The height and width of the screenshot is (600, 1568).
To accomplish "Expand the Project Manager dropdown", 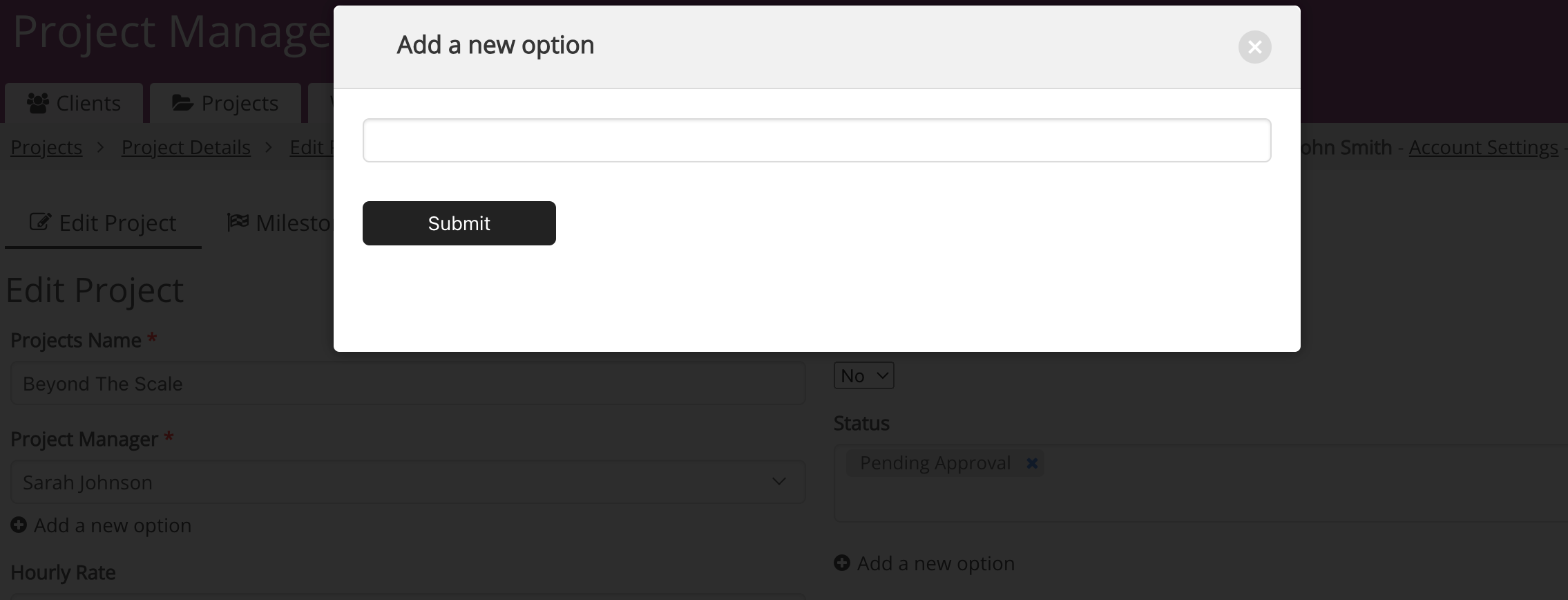I will [408, 482].
